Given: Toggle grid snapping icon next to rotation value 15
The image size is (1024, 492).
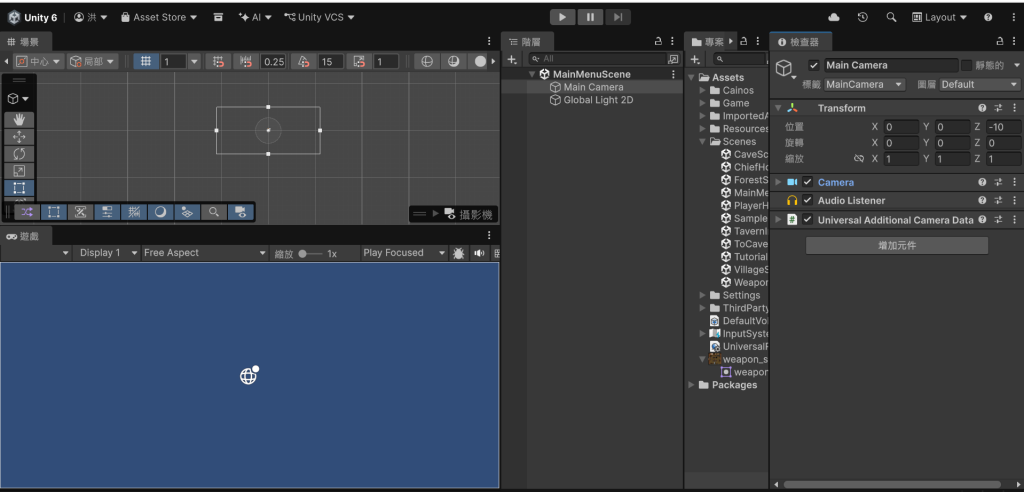Looking at the screenshot, I should (x=303, y=61).
